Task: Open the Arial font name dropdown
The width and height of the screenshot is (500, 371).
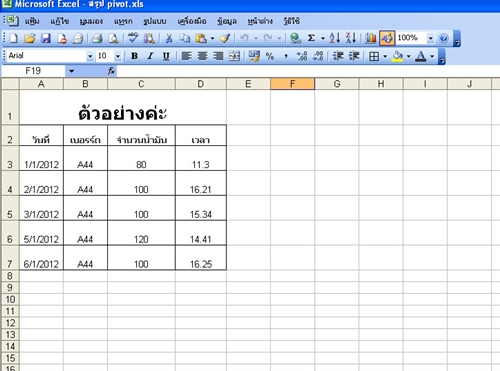Action: [90, 56]
